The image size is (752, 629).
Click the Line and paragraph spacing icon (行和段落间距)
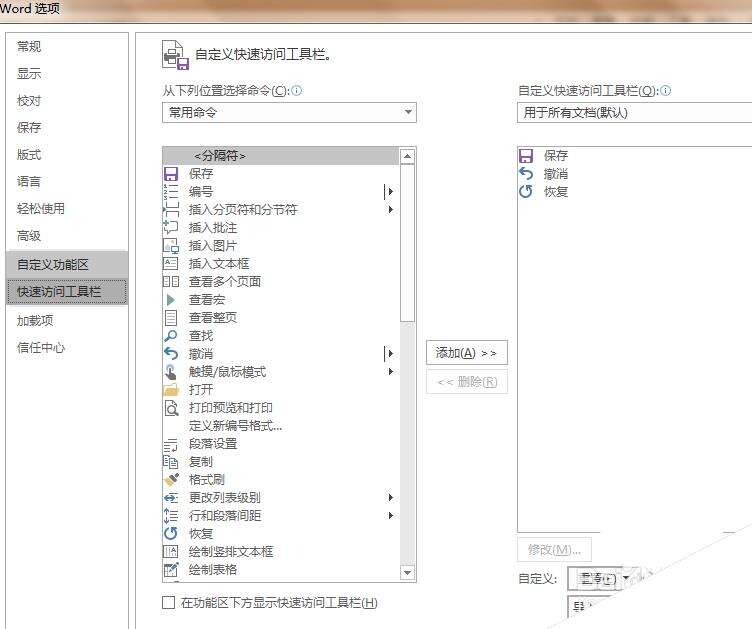tap(171, 516)
